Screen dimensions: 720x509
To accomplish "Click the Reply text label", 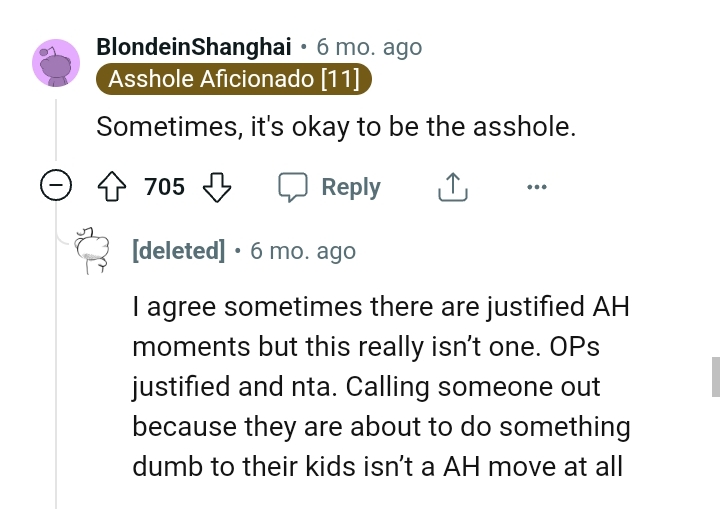I will pyautogui.click(x=351, y=187).
